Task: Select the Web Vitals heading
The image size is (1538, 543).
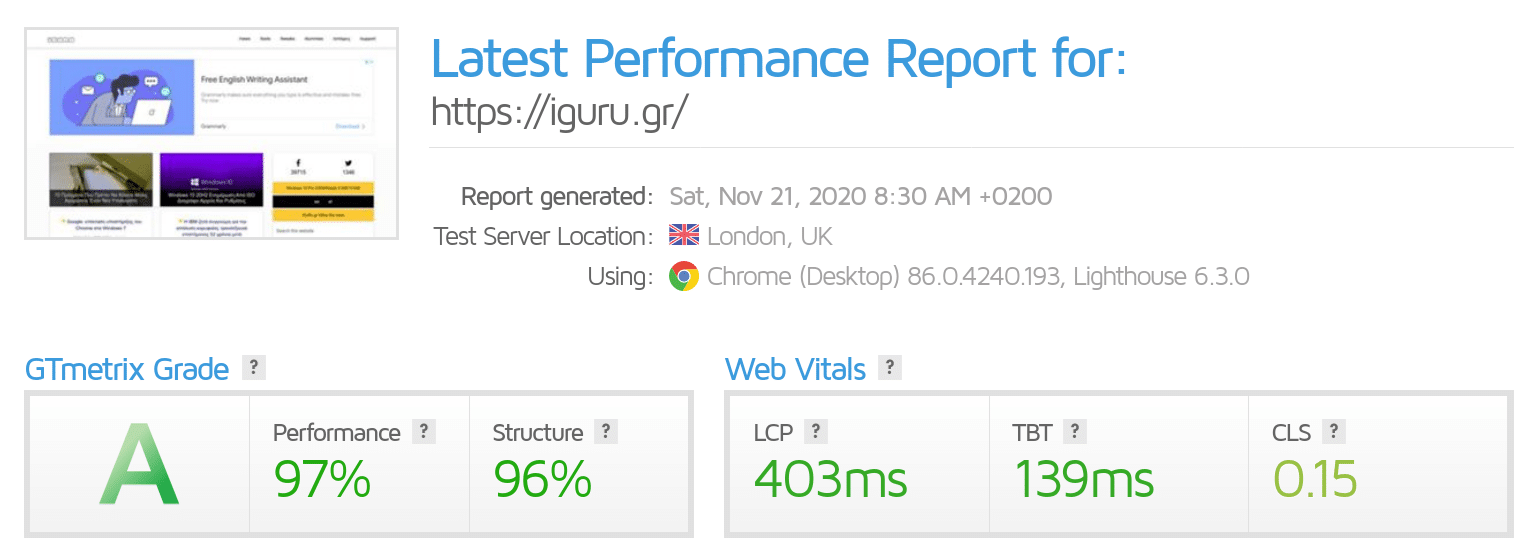Action: 795,369
